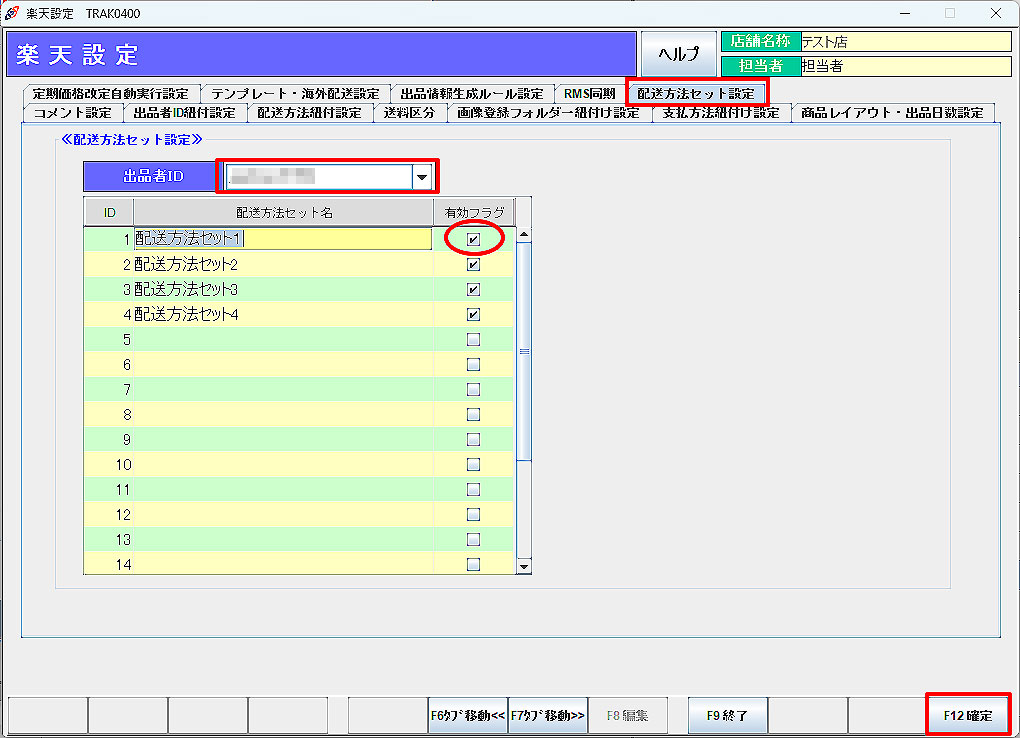
Task: Click the F6 タブ移動<< button
Action: [468, 715]
